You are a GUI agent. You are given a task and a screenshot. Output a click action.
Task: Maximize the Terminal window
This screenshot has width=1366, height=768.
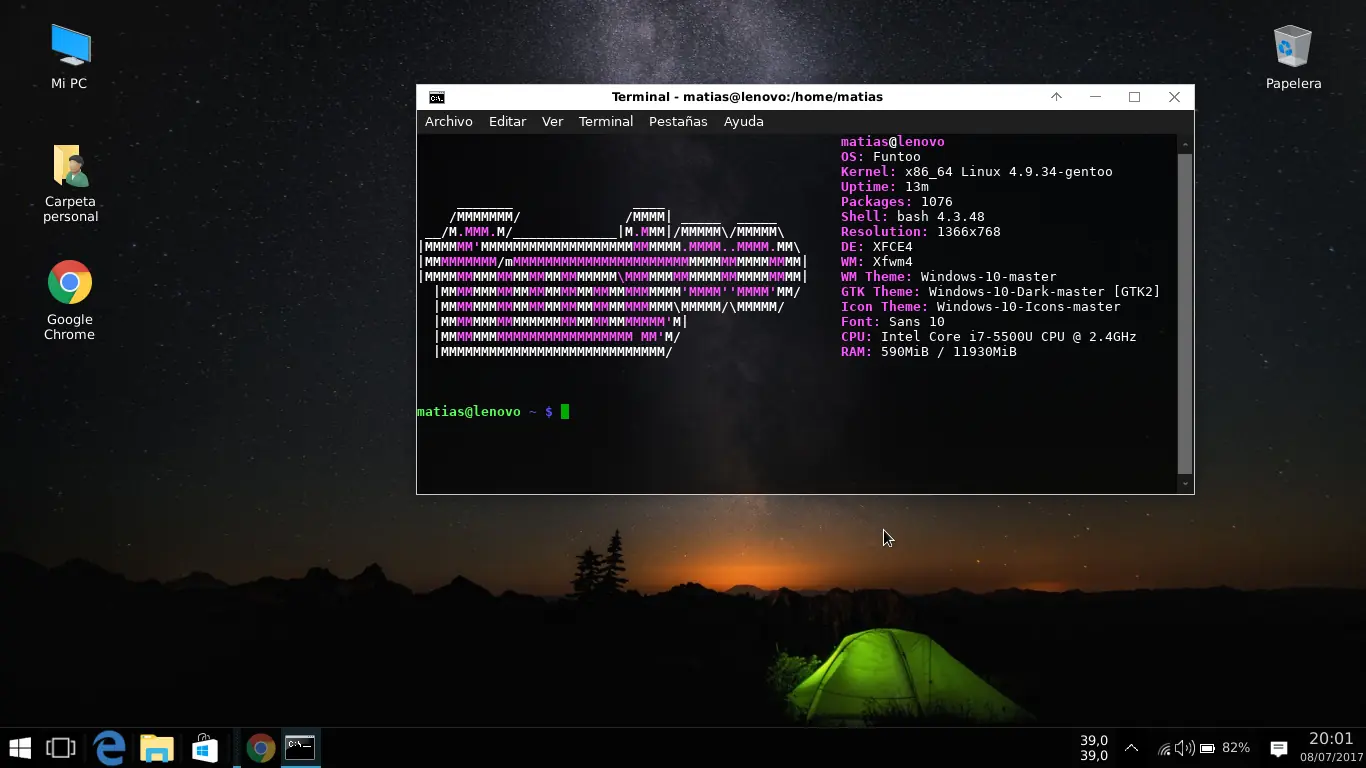(1134, 97)
